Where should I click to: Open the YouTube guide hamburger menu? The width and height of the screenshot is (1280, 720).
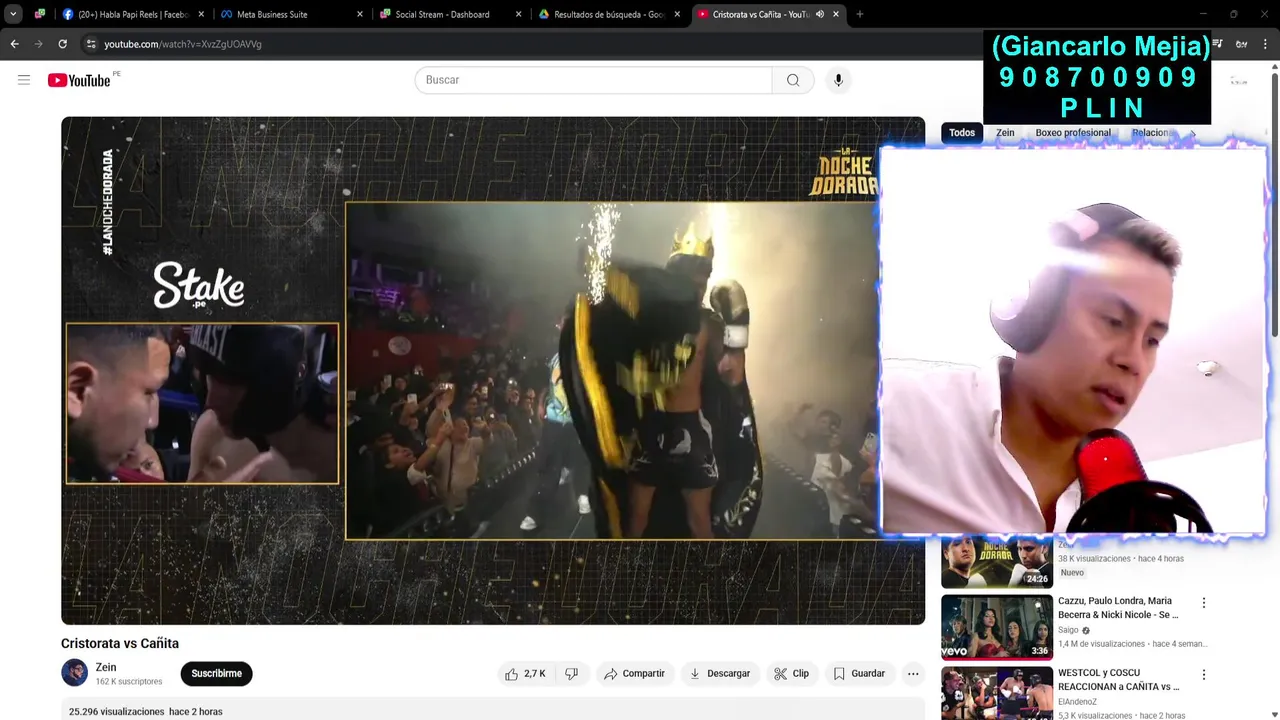24,80
